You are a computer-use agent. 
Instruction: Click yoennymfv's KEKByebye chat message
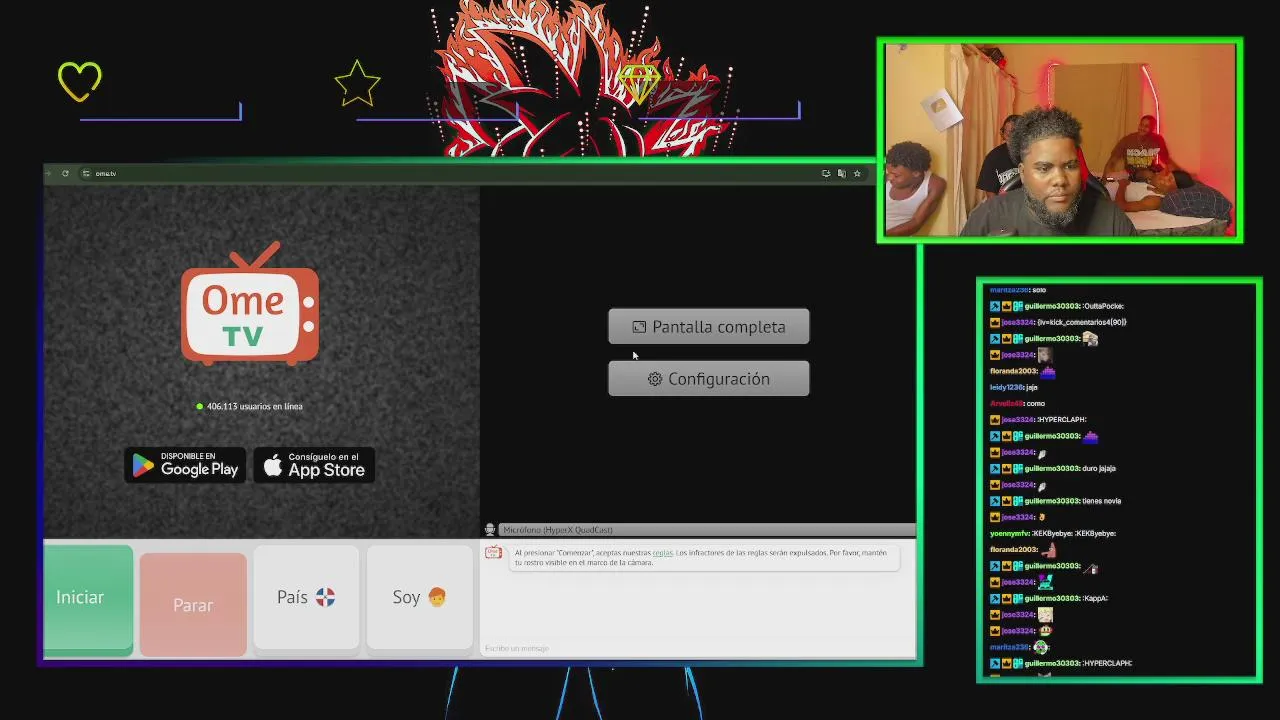pos(1052,533)
